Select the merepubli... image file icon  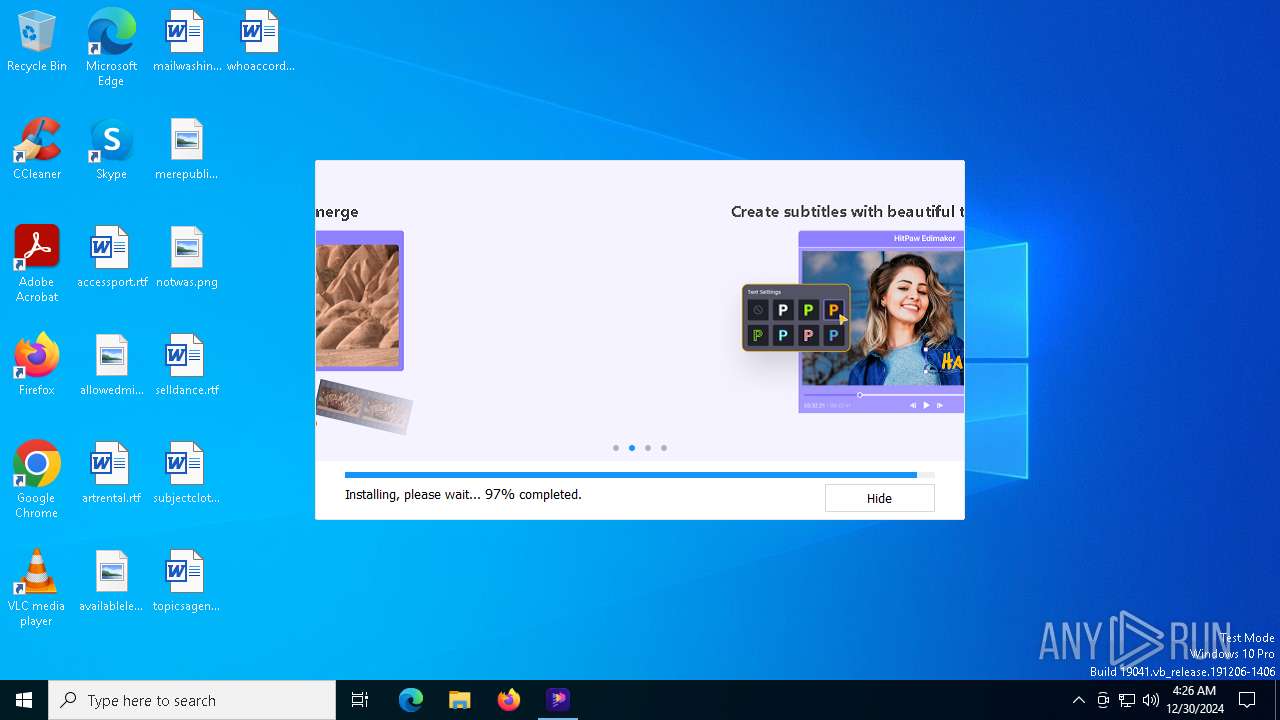click(x=186, y=150)
